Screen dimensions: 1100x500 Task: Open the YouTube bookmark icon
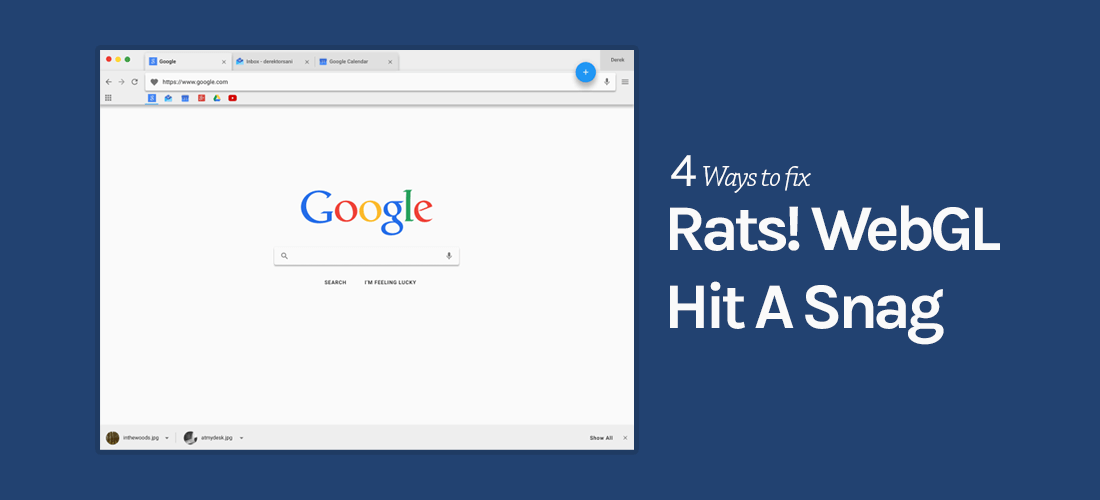[233, 98]
